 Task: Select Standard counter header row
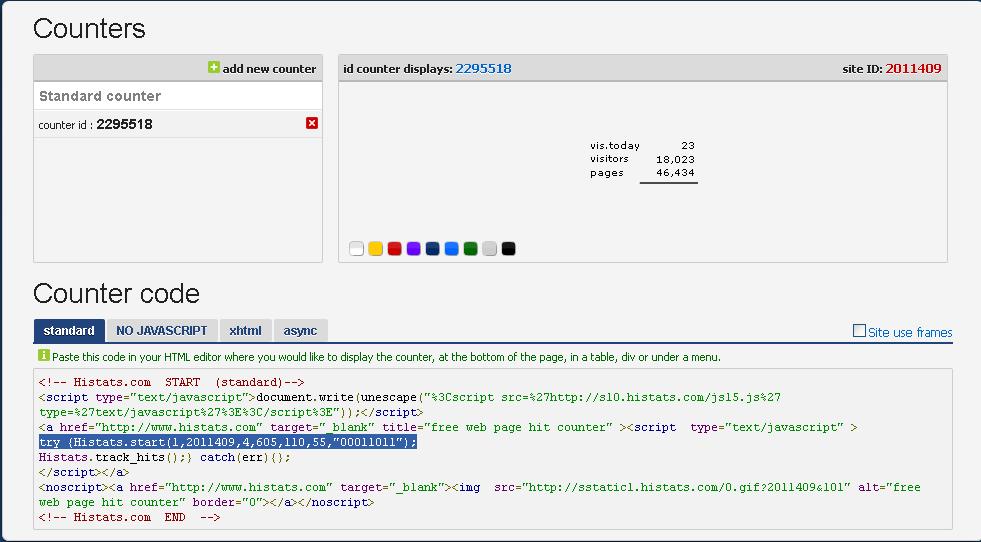tap(178, 96)
